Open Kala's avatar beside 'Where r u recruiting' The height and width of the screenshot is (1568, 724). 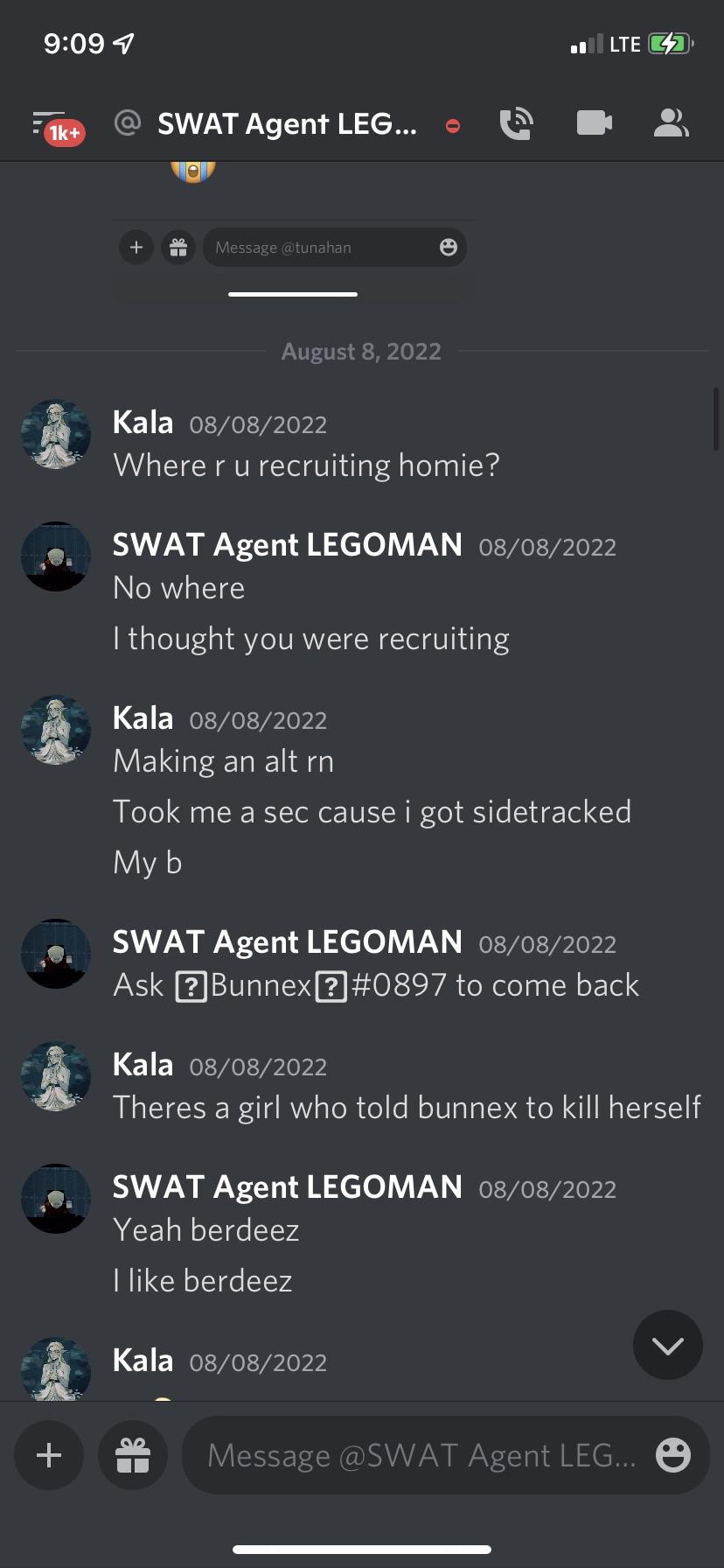click(x=56, y=434)
